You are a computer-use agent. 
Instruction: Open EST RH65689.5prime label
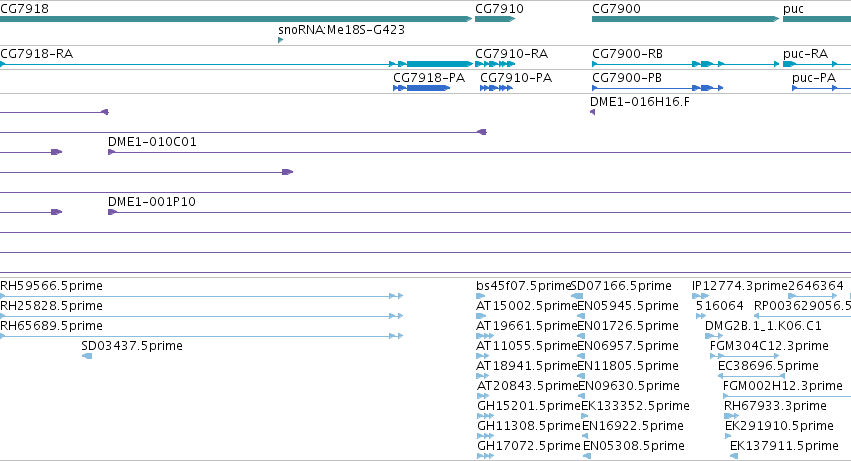(51, 326)
